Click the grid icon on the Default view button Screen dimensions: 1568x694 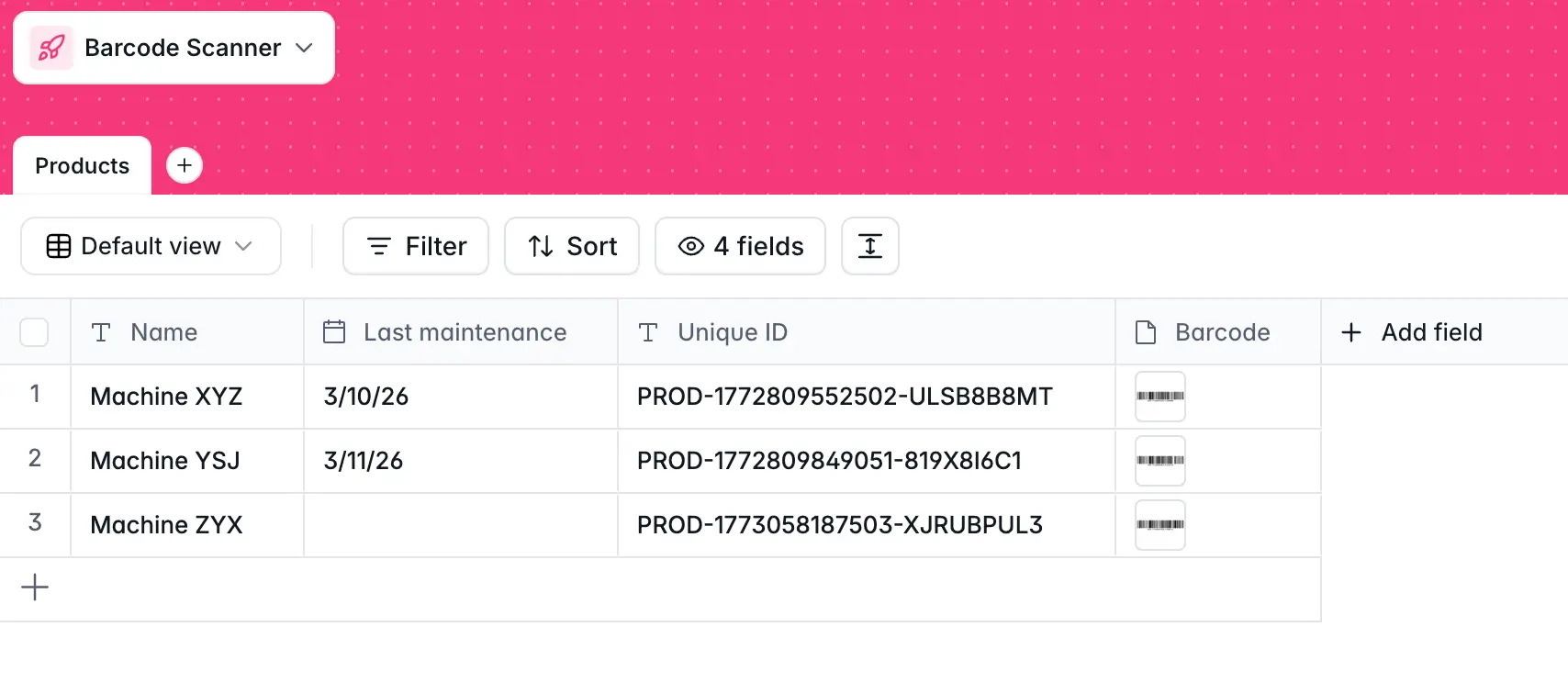[58, 246]
